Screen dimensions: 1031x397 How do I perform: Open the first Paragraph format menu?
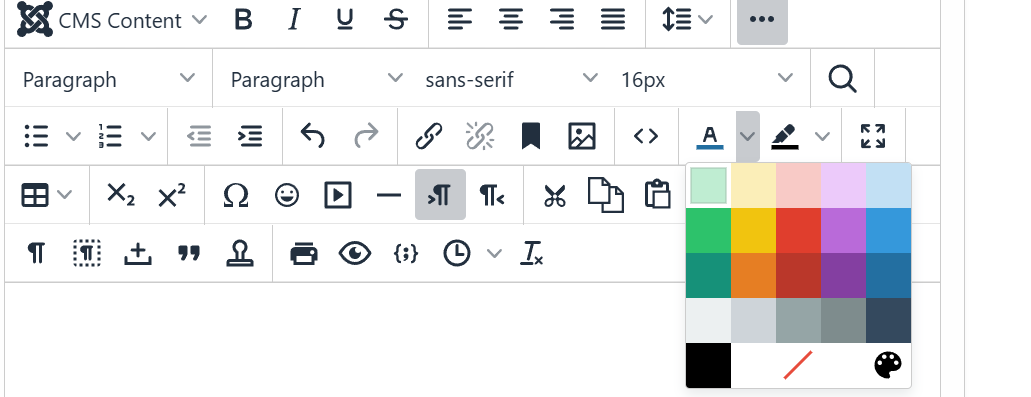point(108,80)
